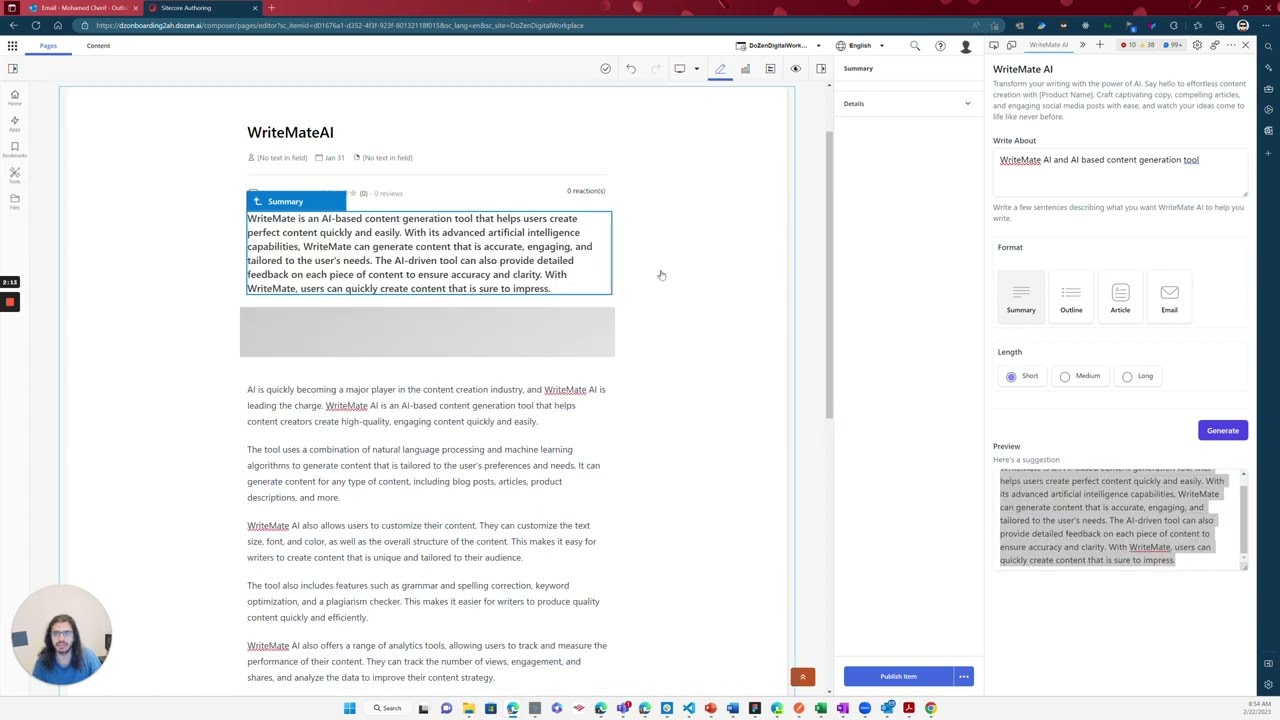Expand the Details section chevron
This screenshot has width=1280, height=720.
point(967,104)
